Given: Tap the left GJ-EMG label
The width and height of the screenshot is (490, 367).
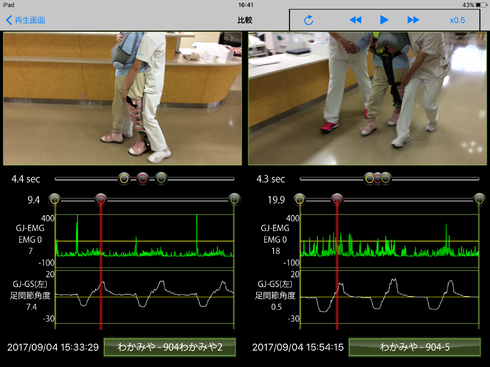Looking at the screenshot, I should point(30,228).
